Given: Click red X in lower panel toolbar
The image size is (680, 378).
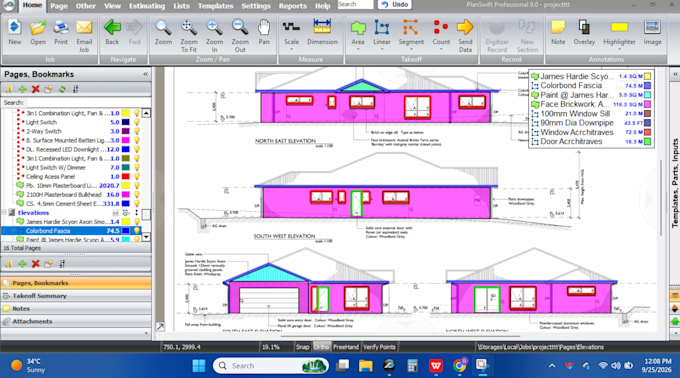Looking at the screenshot, I should (36, 264).
